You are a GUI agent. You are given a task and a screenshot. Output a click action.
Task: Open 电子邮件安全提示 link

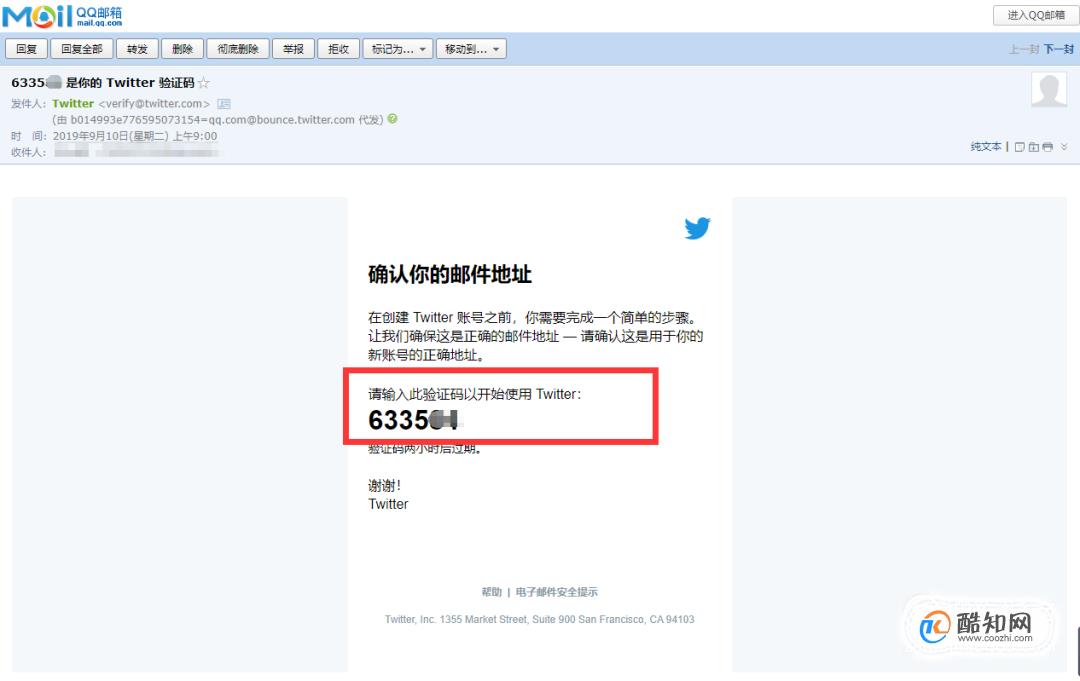point(556,592)
